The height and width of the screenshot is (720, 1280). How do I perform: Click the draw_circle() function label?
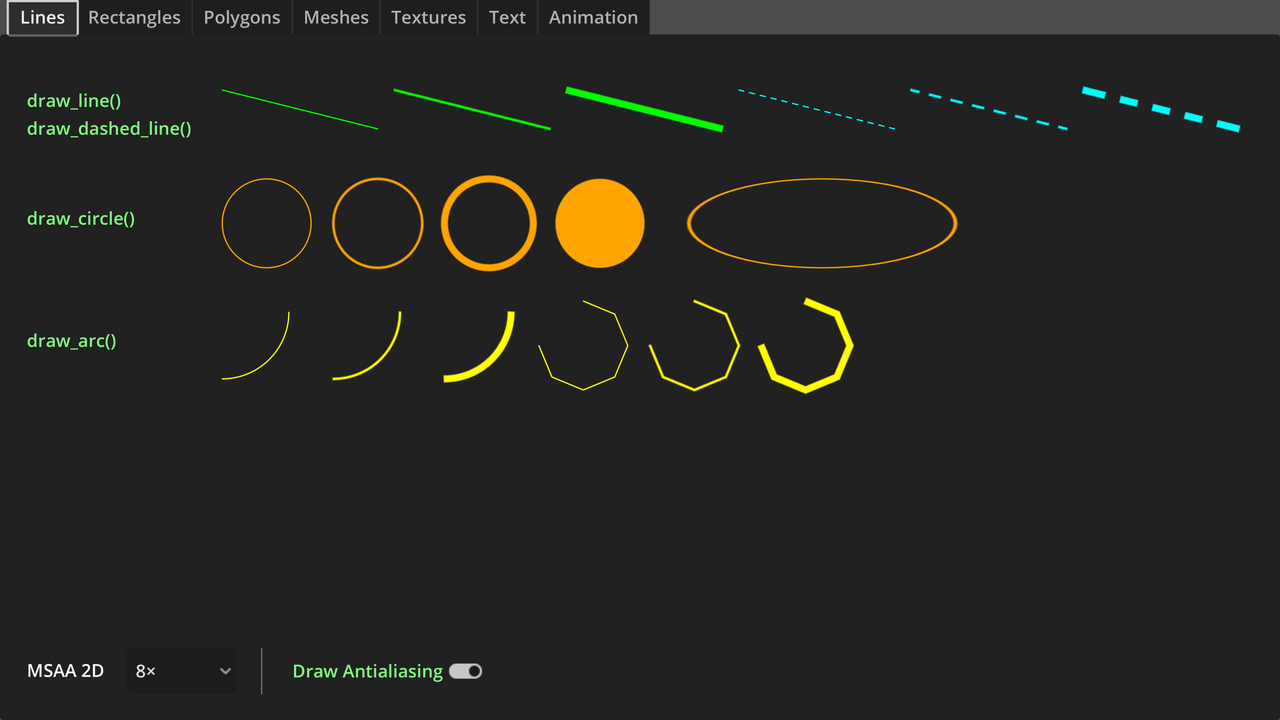pos(80,218)
